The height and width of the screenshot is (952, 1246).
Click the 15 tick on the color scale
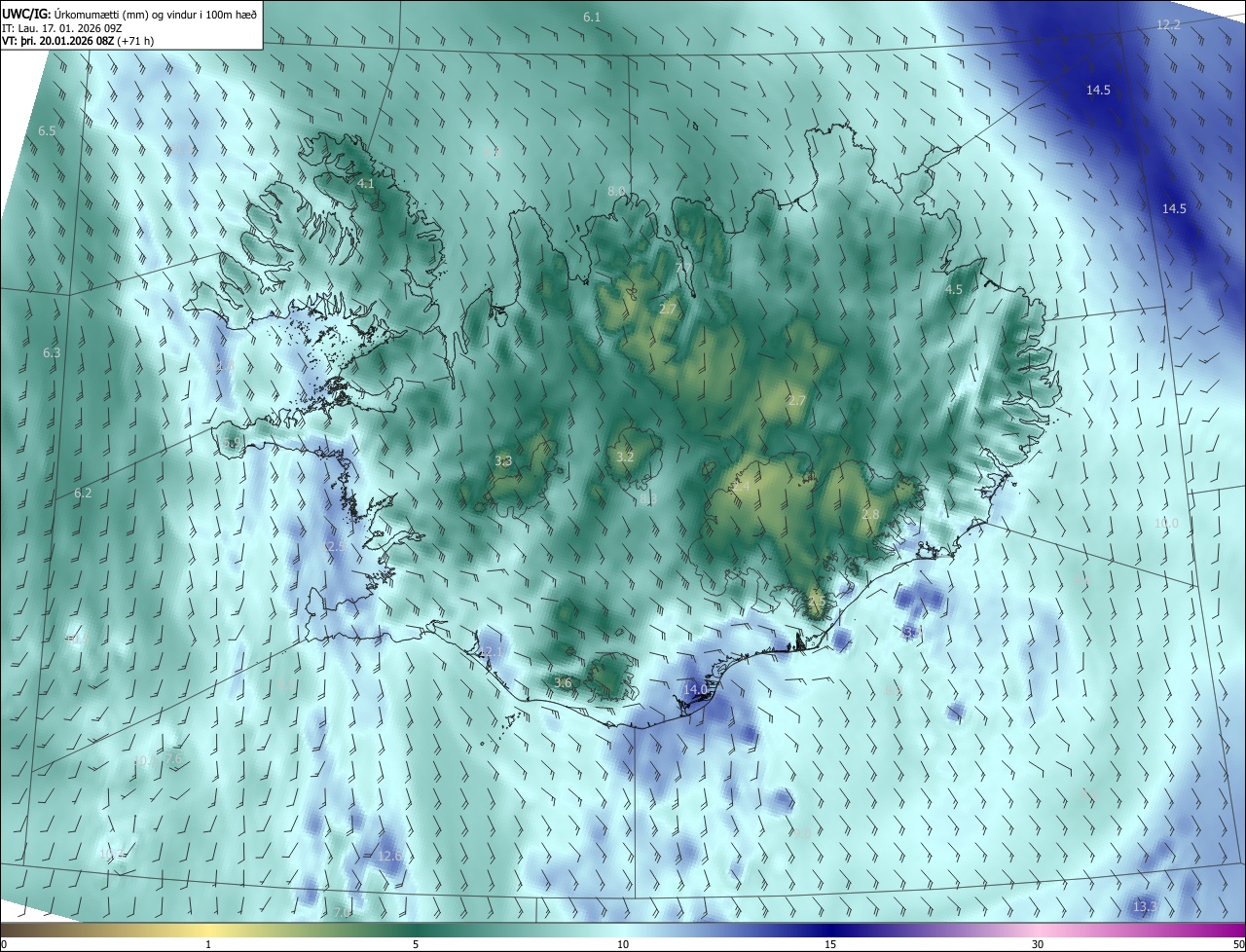point(830,944)
